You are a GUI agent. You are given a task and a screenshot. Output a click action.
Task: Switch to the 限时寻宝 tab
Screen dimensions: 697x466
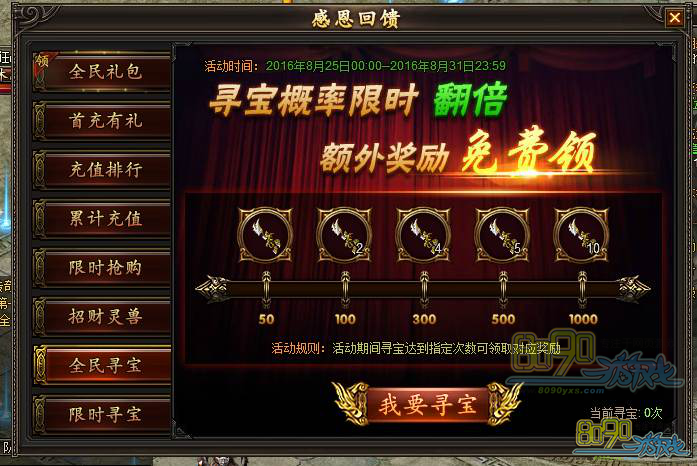tap(102, 414)
